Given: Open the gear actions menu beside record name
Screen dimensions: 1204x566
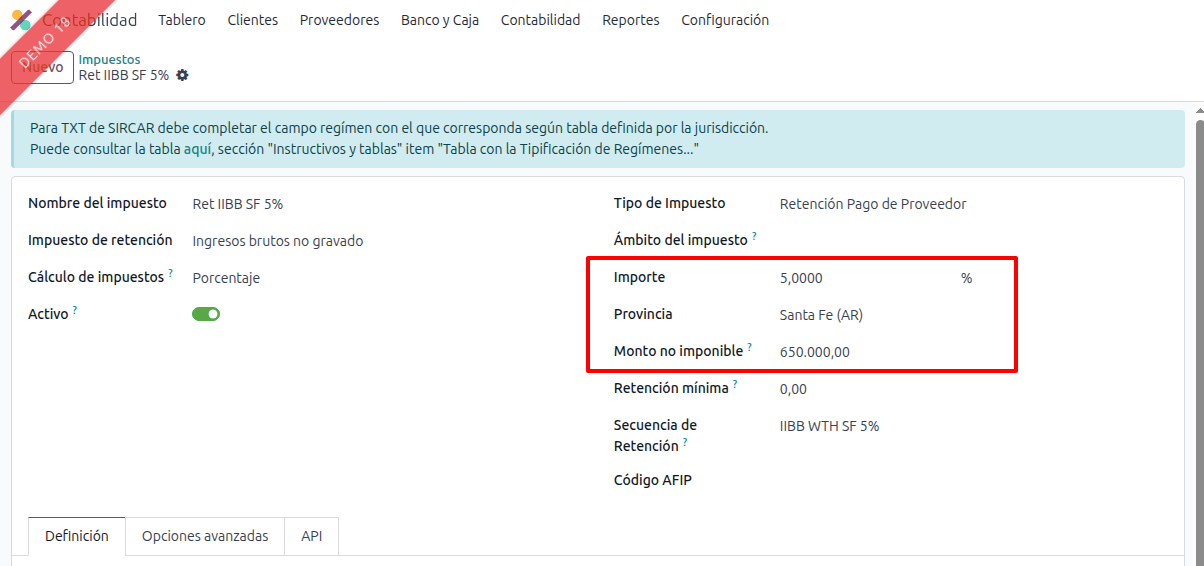Looking at the screenshot, I should pos(182,75).
